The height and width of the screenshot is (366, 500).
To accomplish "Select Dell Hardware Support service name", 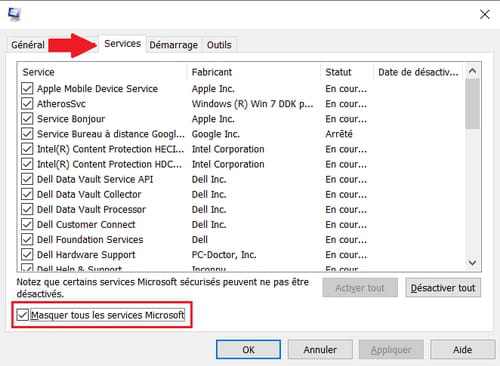I will point(86,255).
